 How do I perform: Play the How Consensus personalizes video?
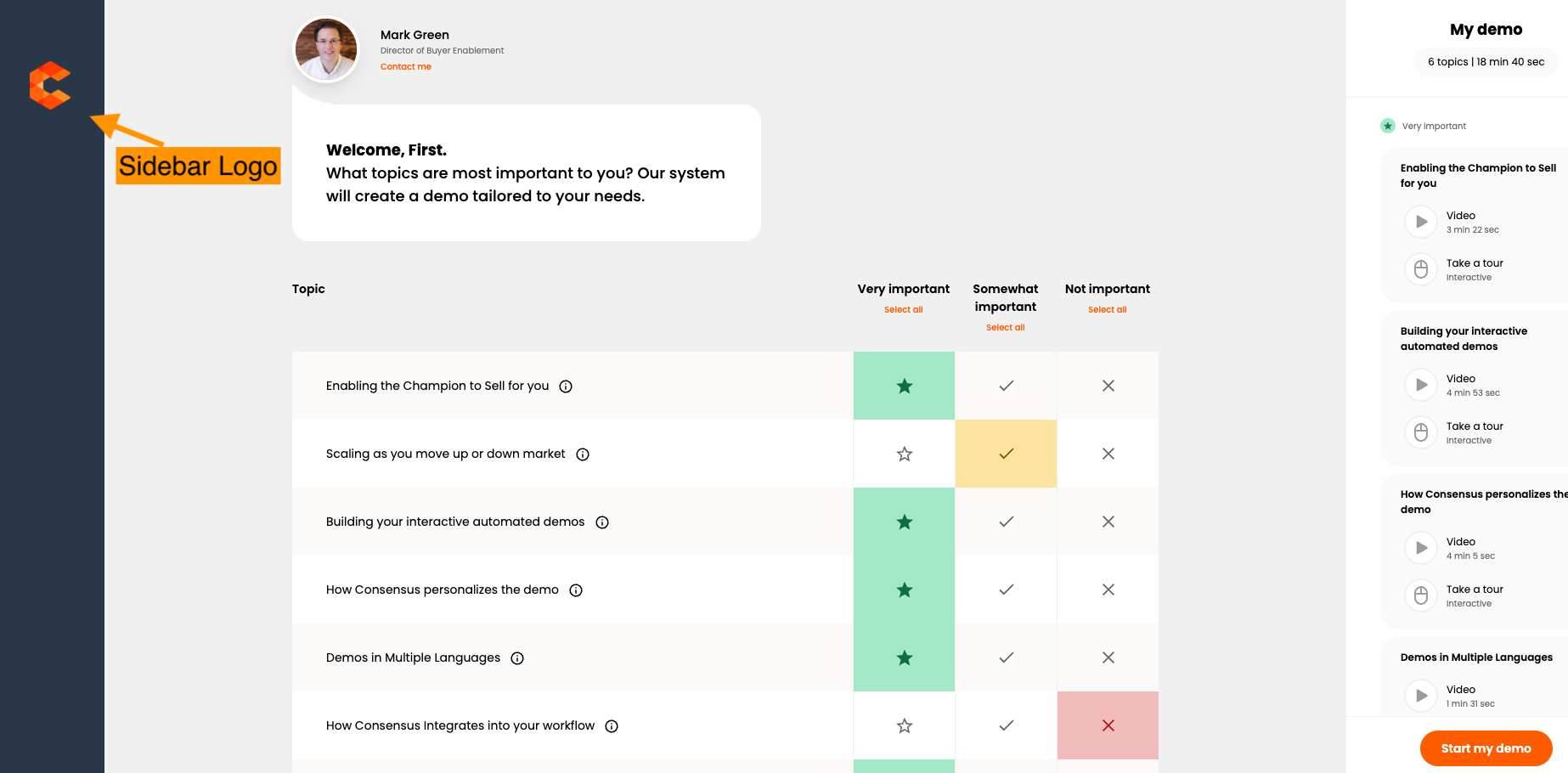1421,548
